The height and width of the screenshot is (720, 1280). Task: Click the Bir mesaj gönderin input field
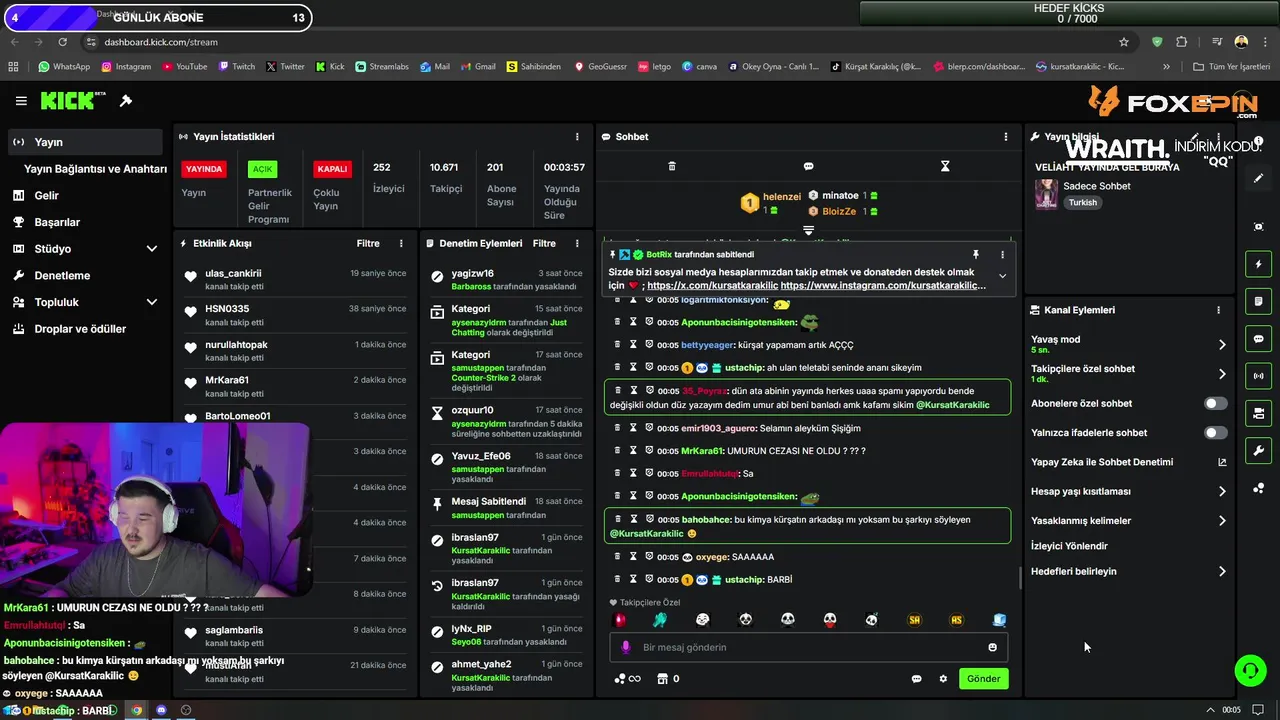pos(808,647)
